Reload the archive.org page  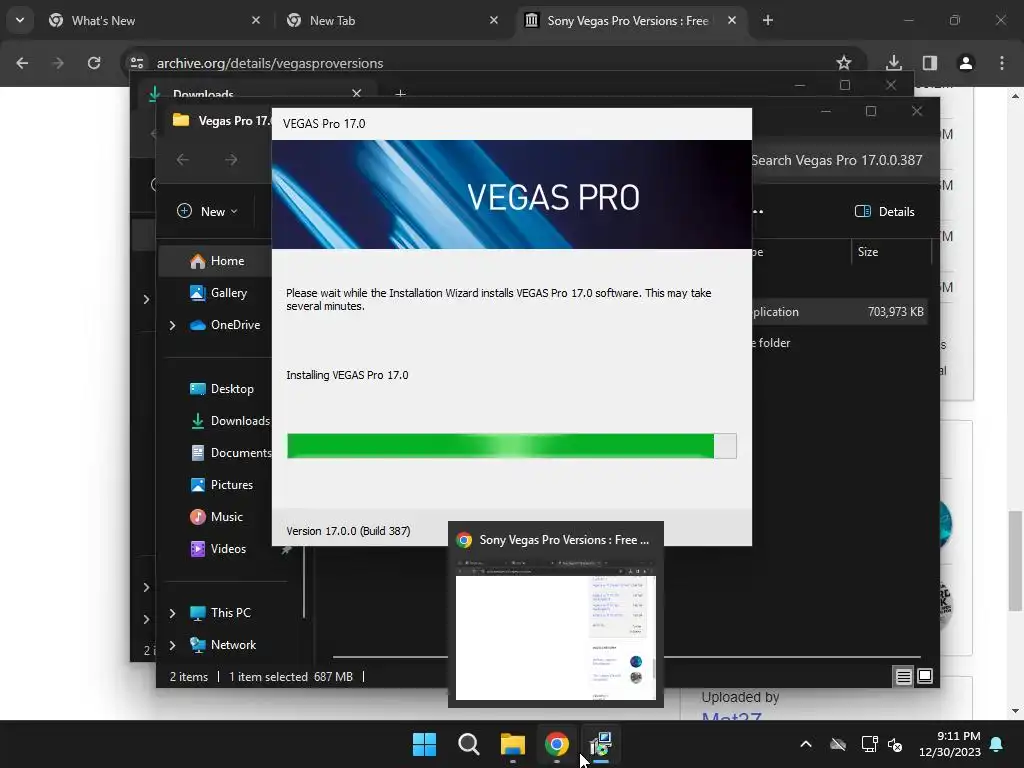(x=94, y=63)
